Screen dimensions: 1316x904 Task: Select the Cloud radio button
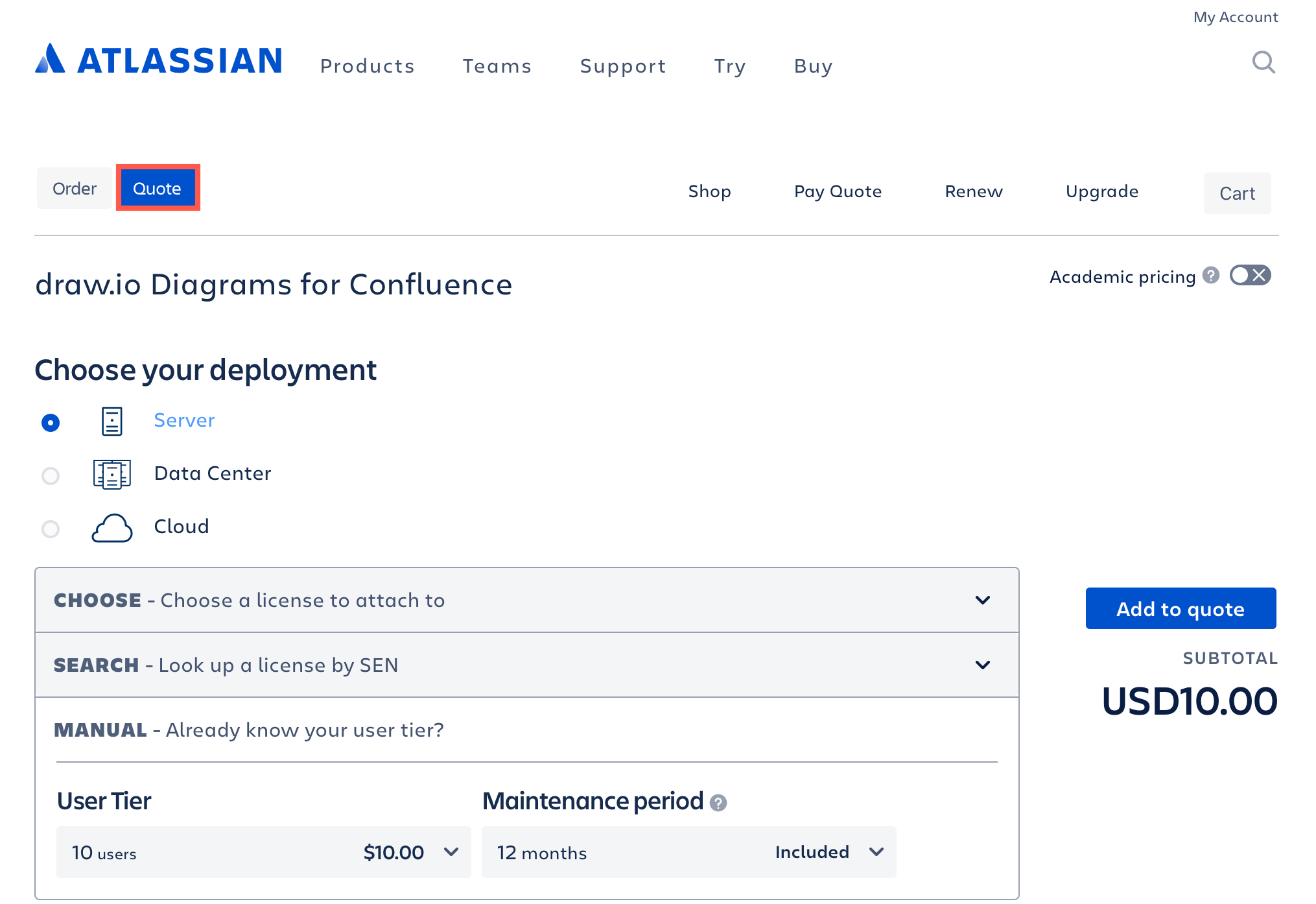51,529
